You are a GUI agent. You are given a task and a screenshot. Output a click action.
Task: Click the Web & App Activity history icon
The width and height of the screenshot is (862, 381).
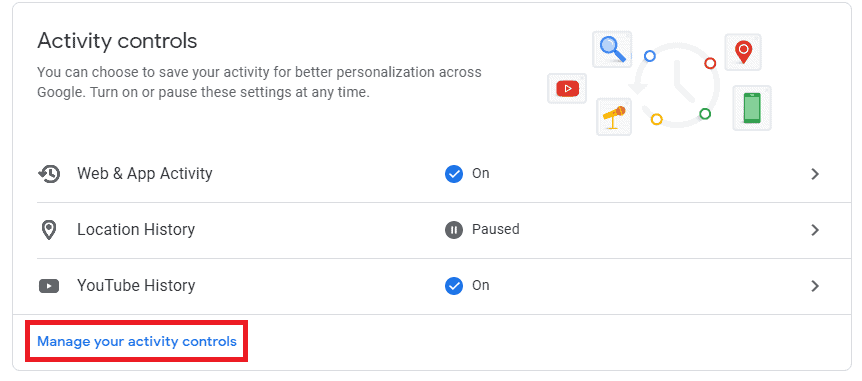49,174
